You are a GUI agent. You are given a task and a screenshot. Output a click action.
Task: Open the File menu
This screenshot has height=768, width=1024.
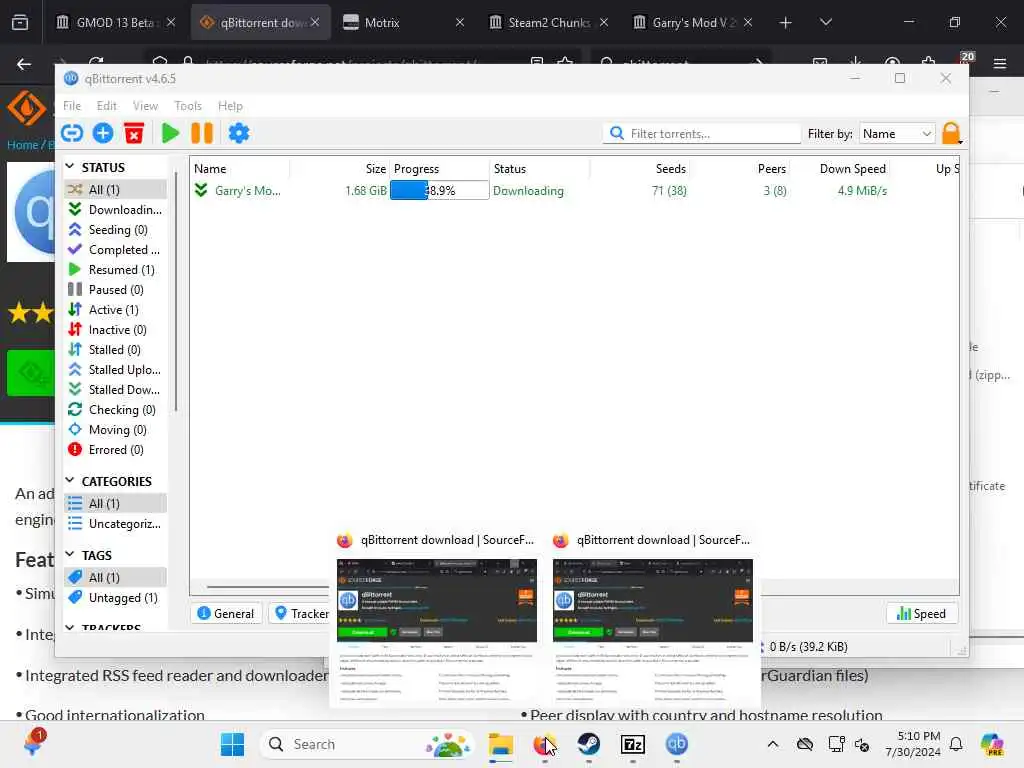click(72, 106)
